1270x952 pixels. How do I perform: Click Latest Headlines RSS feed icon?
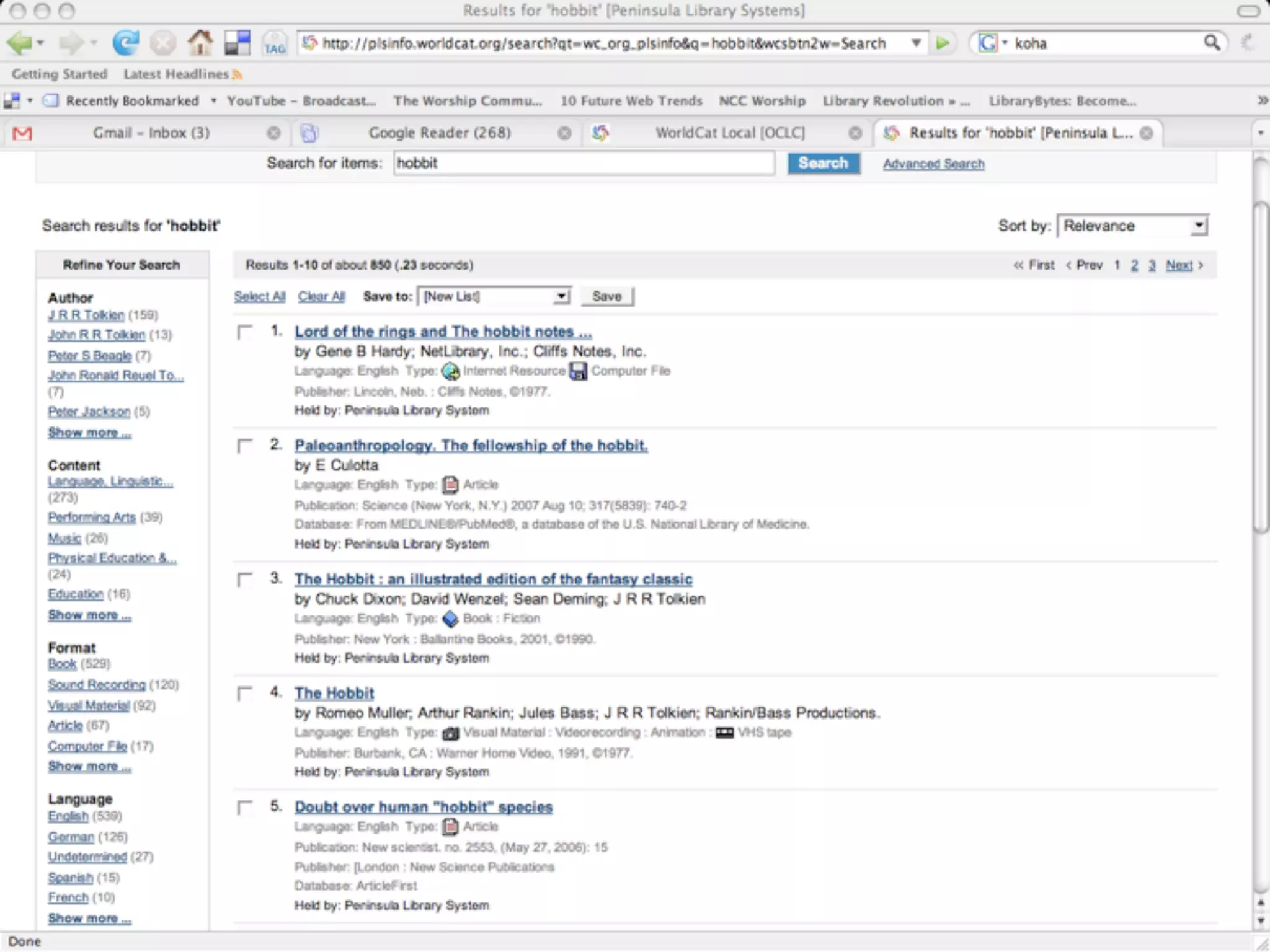point(237,75)
